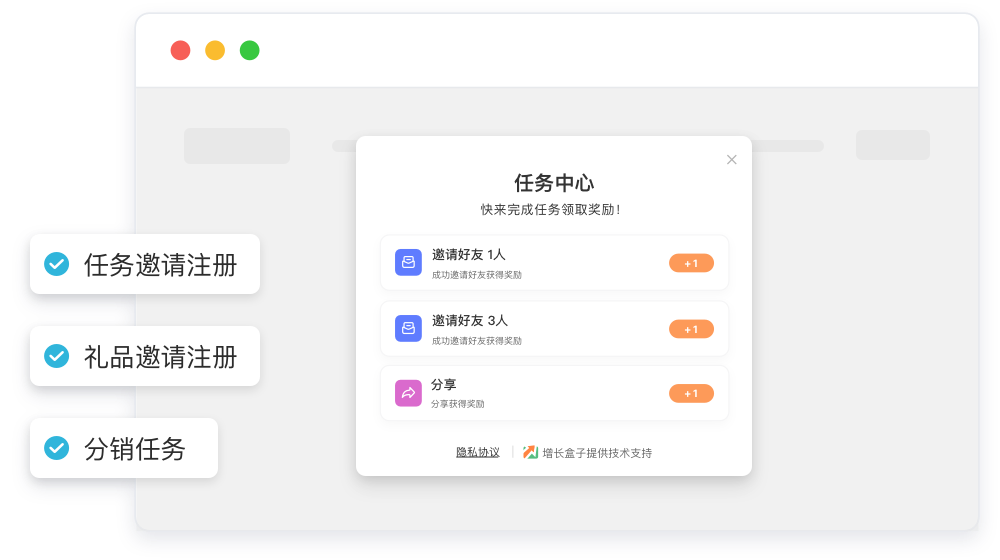Click the envelope icon for 邀请好友 3人

408,329
